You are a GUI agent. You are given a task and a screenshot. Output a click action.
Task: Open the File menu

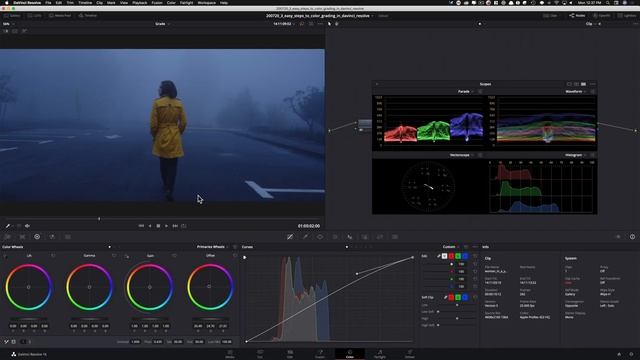[48, 2]
